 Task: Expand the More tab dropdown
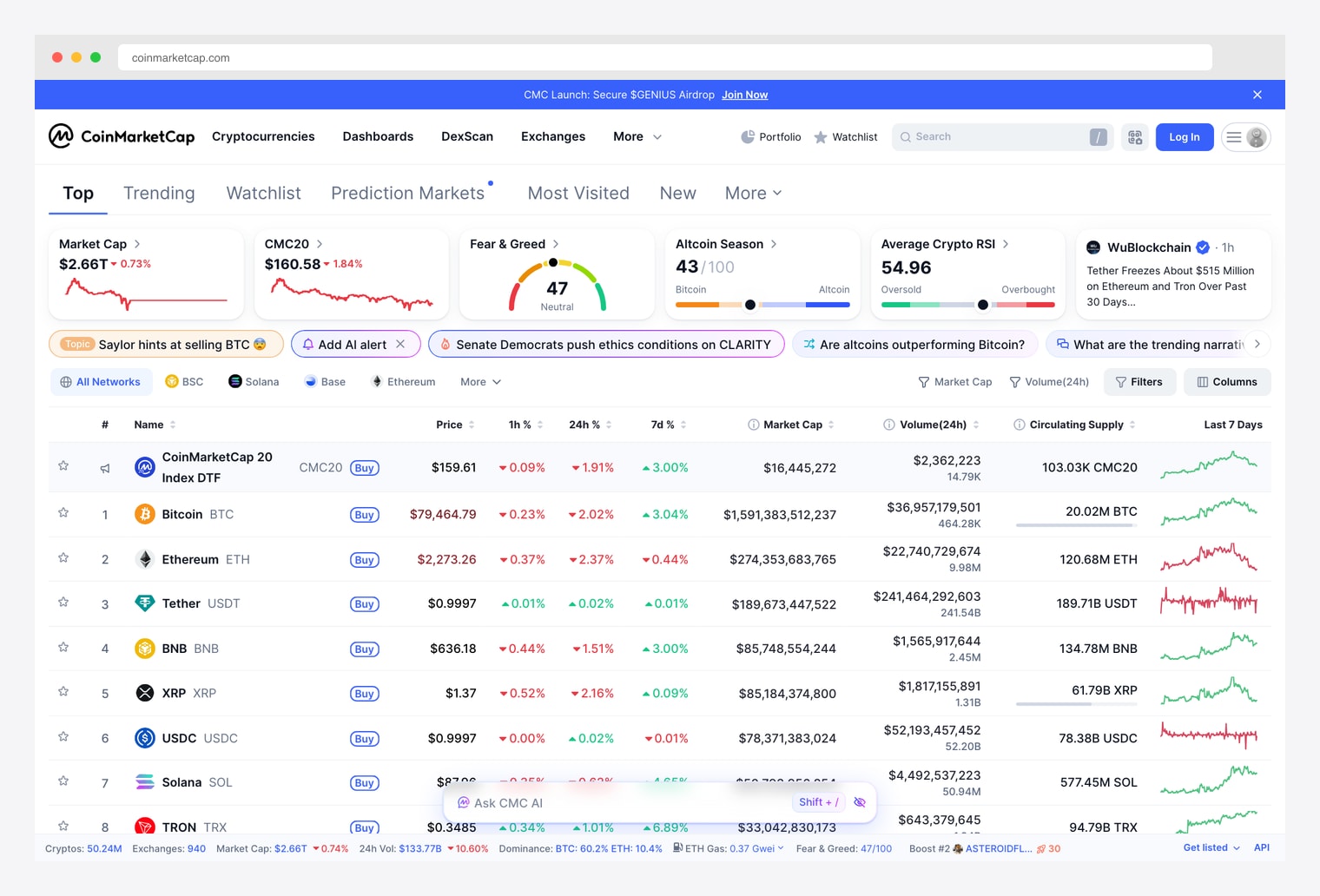(x=753, y=193)
